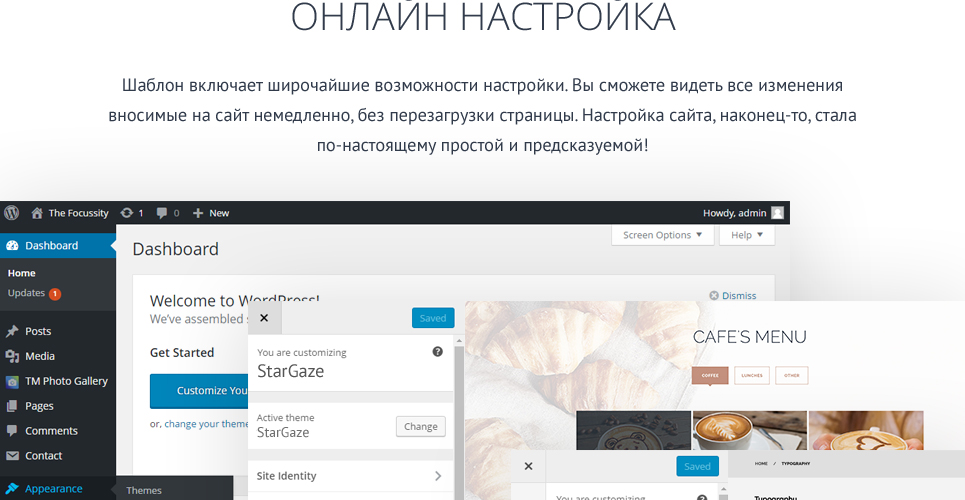Select Themes in Appearance flyout
This screenshot has height=500, width=965.
144,491
